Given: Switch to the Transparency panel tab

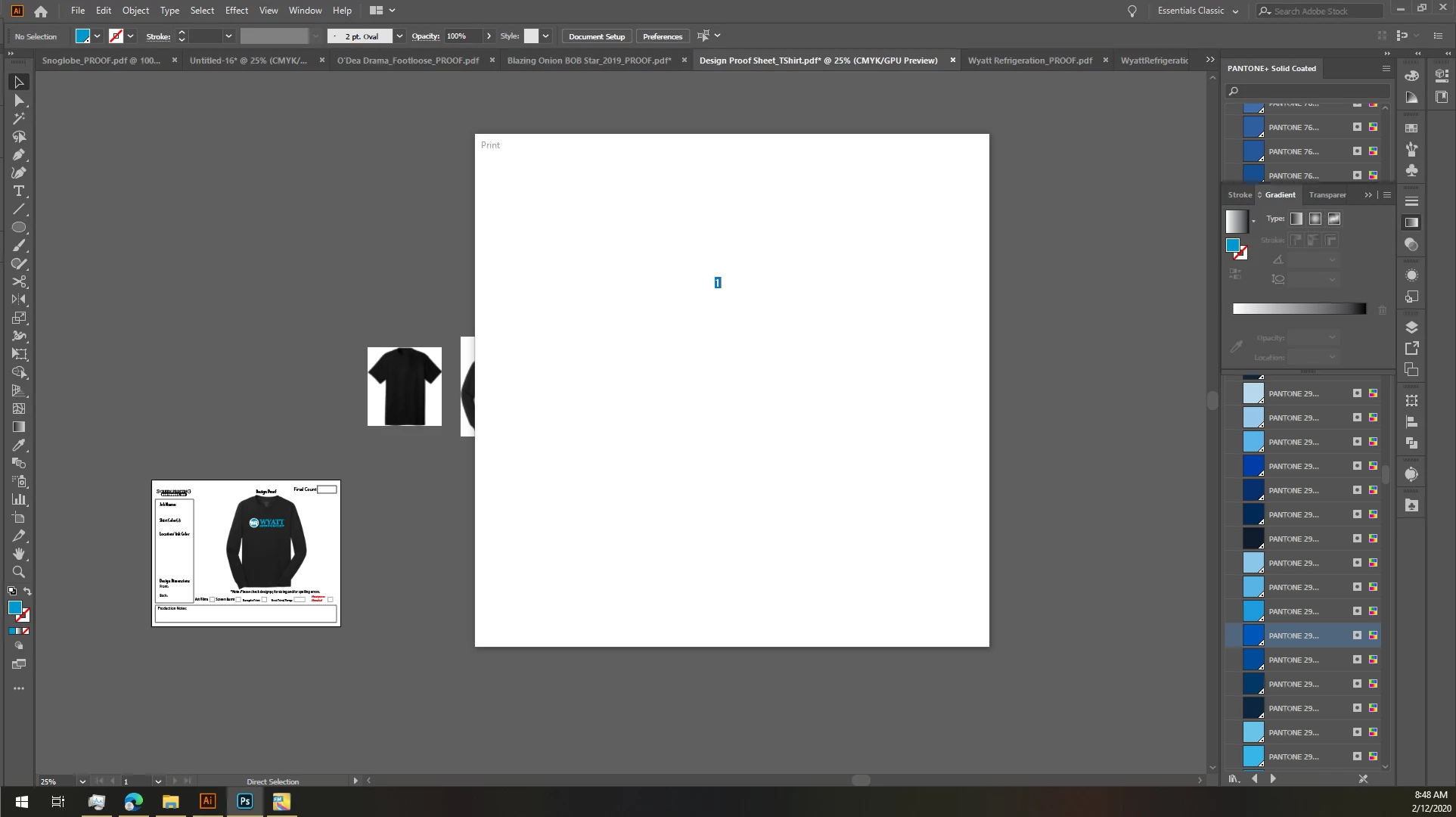Looking at the screenshot, I should [1327, 195].
